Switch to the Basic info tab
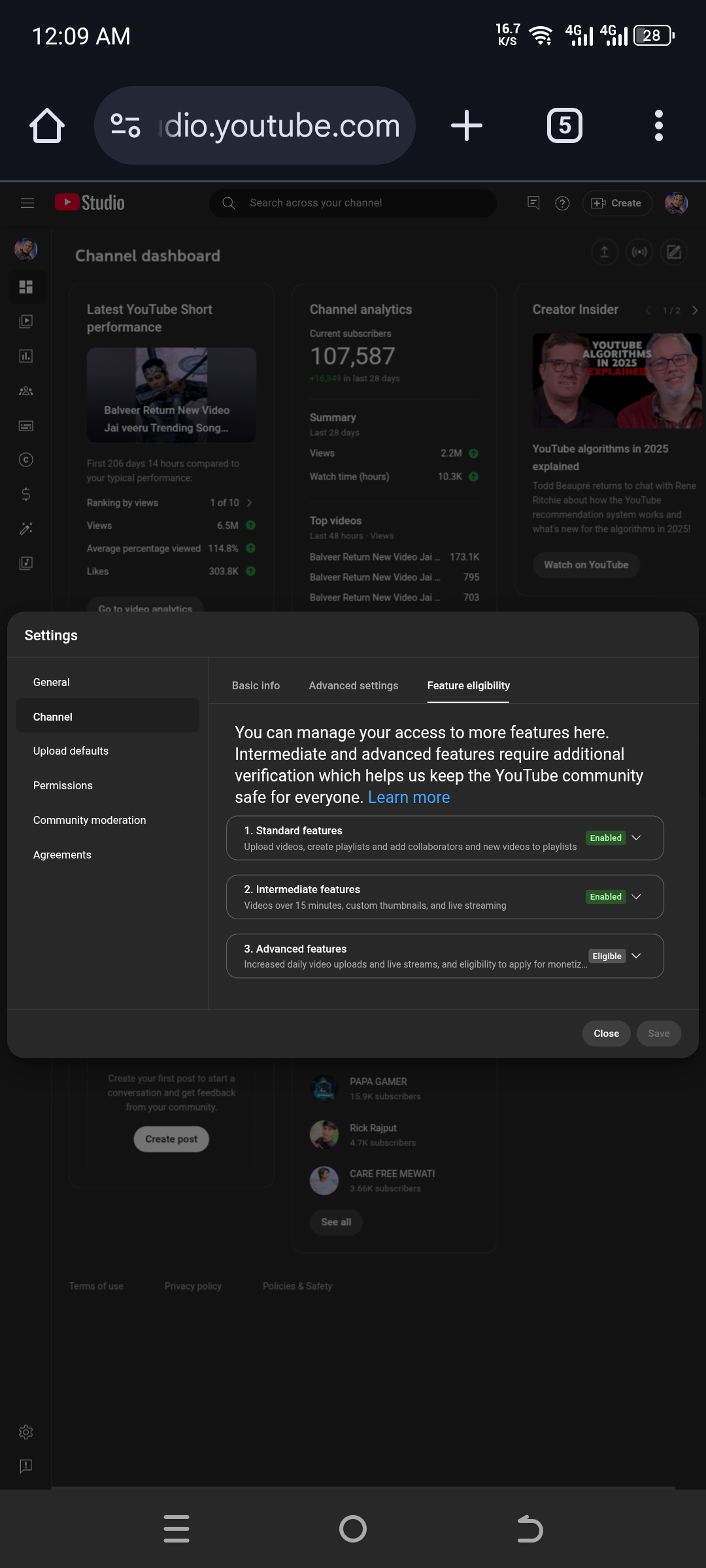The width and height of the screenshot is (706, 1568). point(256,685)
